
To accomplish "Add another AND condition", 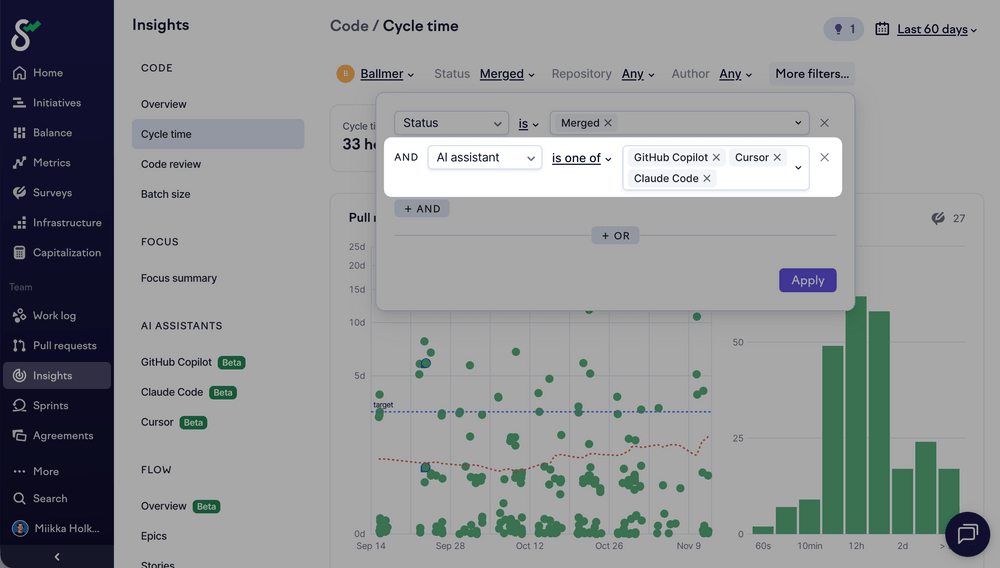I will tap(421, 208).
